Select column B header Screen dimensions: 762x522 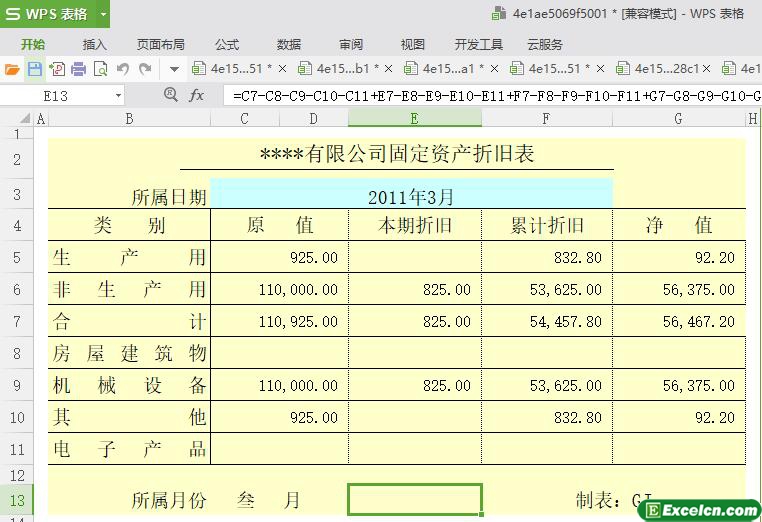coord(129,119)
